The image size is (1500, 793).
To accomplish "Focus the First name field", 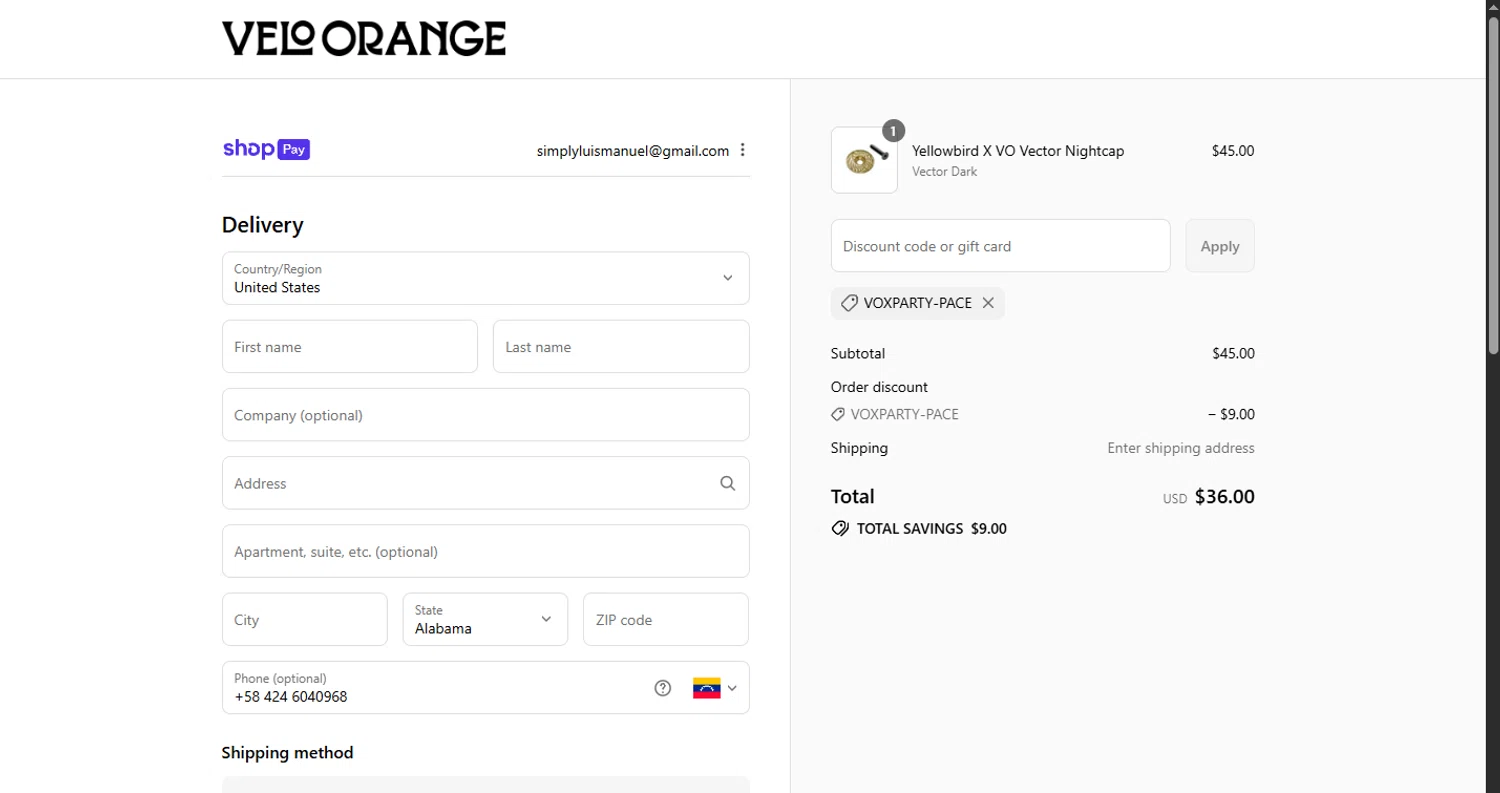I will 350,347.
